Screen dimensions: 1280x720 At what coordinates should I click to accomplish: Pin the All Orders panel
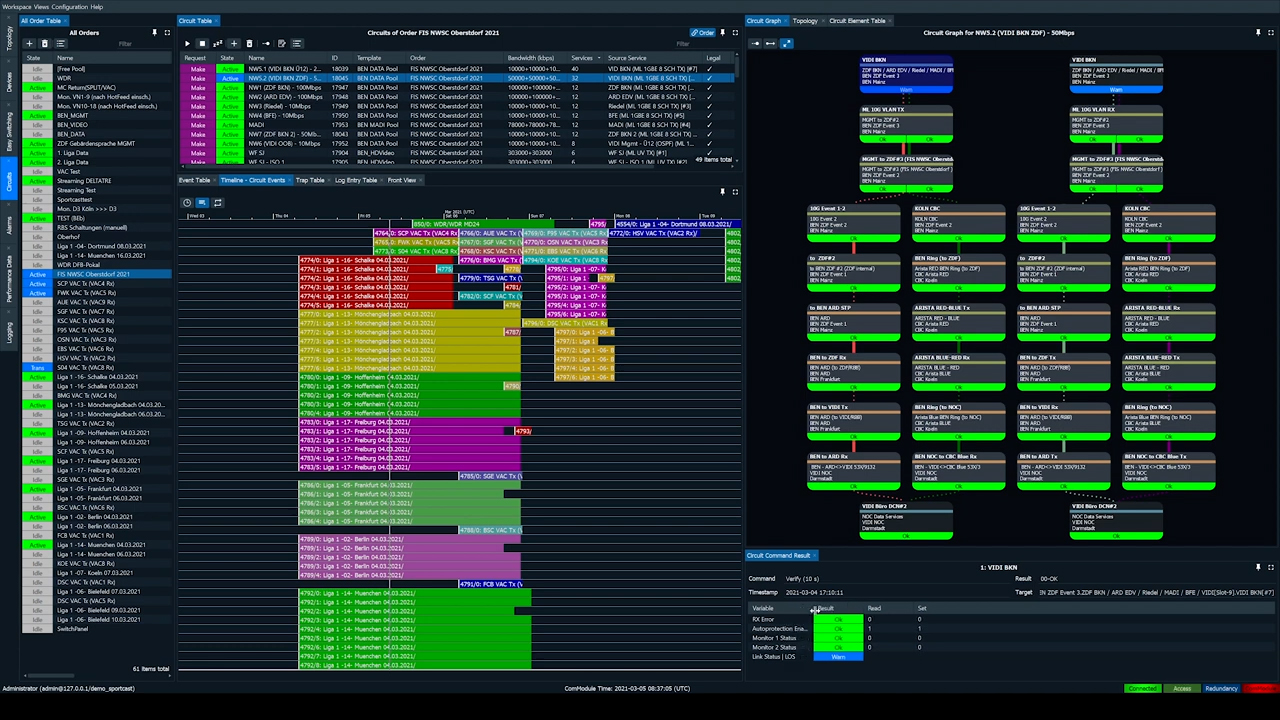(x=154, y=33)
